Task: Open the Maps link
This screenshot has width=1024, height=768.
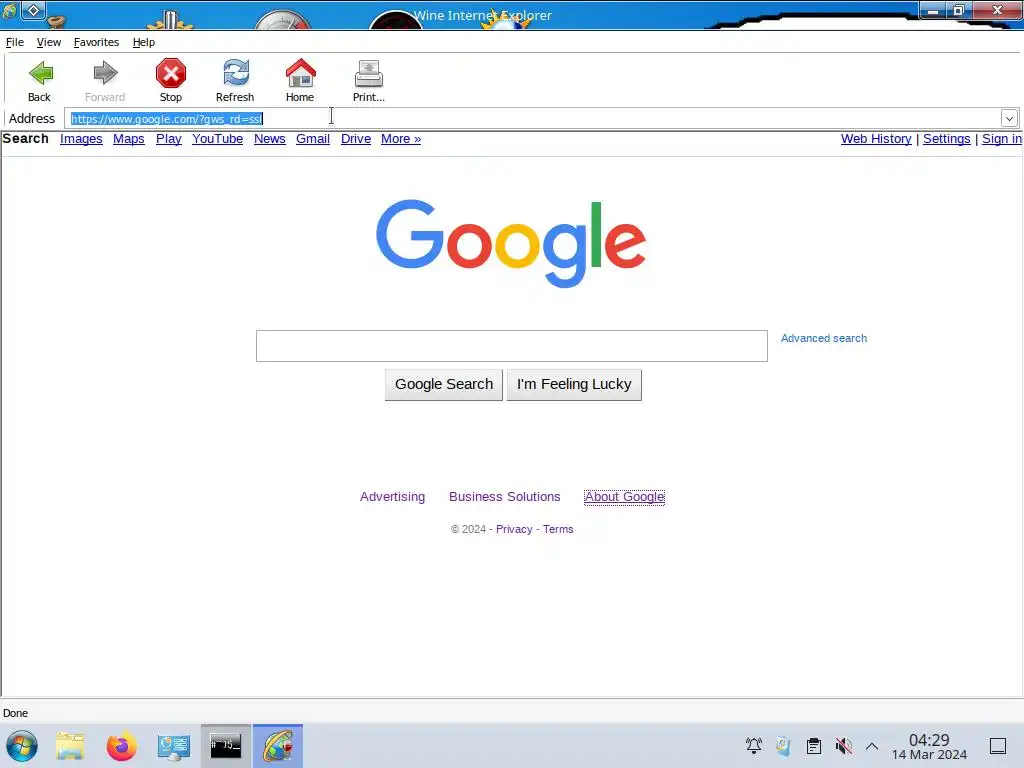Action: [x=129, y=139]
